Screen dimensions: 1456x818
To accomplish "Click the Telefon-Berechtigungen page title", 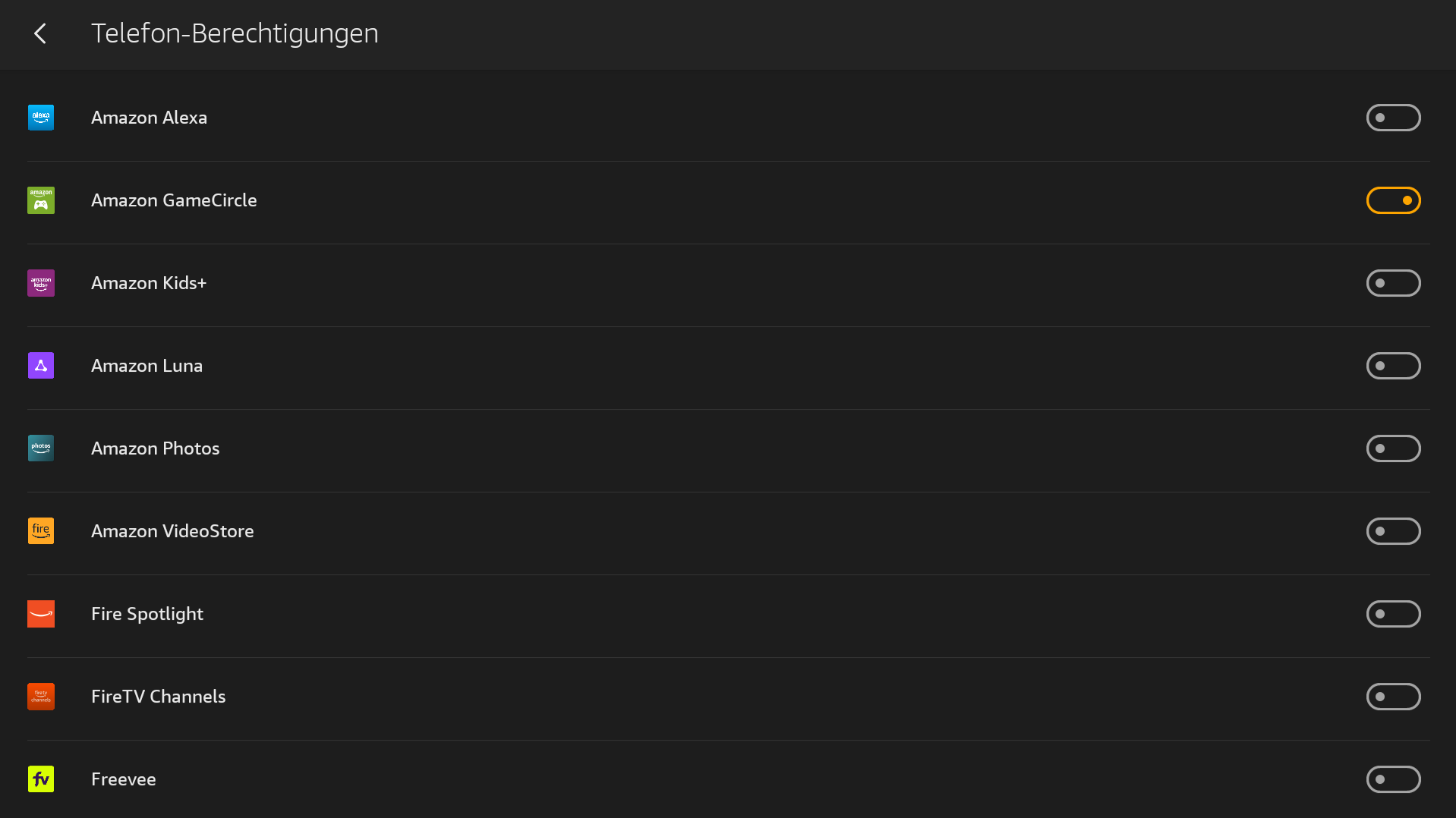I will point(235,33).
